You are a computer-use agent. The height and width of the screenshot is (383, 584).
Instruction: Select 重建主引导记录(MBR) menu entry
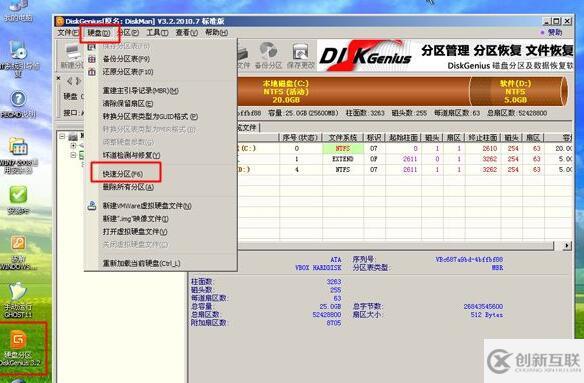(x=140, y=91)
